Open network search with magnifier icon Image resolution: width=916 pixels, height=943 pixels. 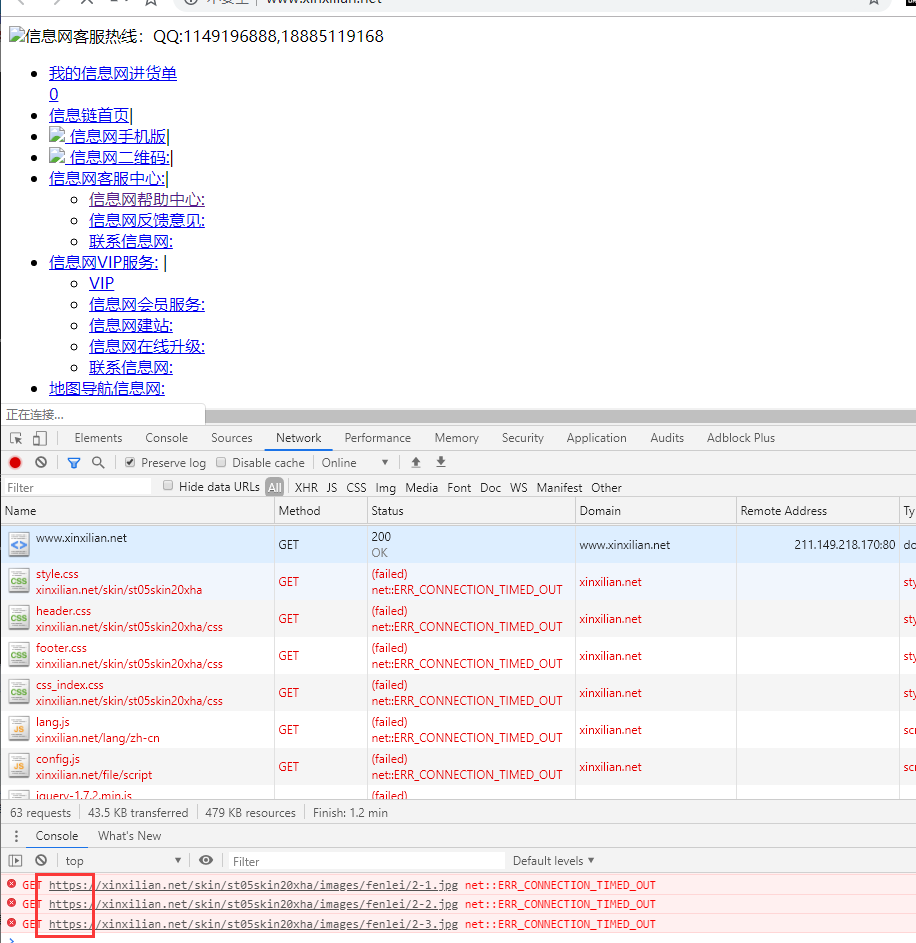click(98, 463)
